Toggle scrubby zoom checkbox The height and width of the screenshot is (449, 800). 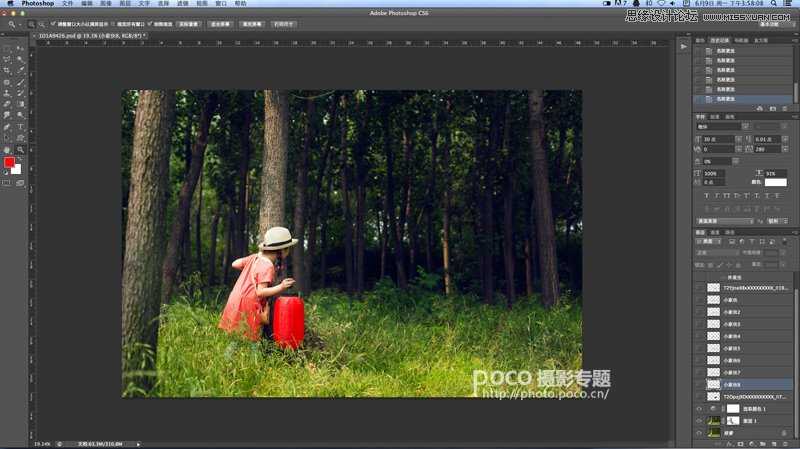(149, 24)
